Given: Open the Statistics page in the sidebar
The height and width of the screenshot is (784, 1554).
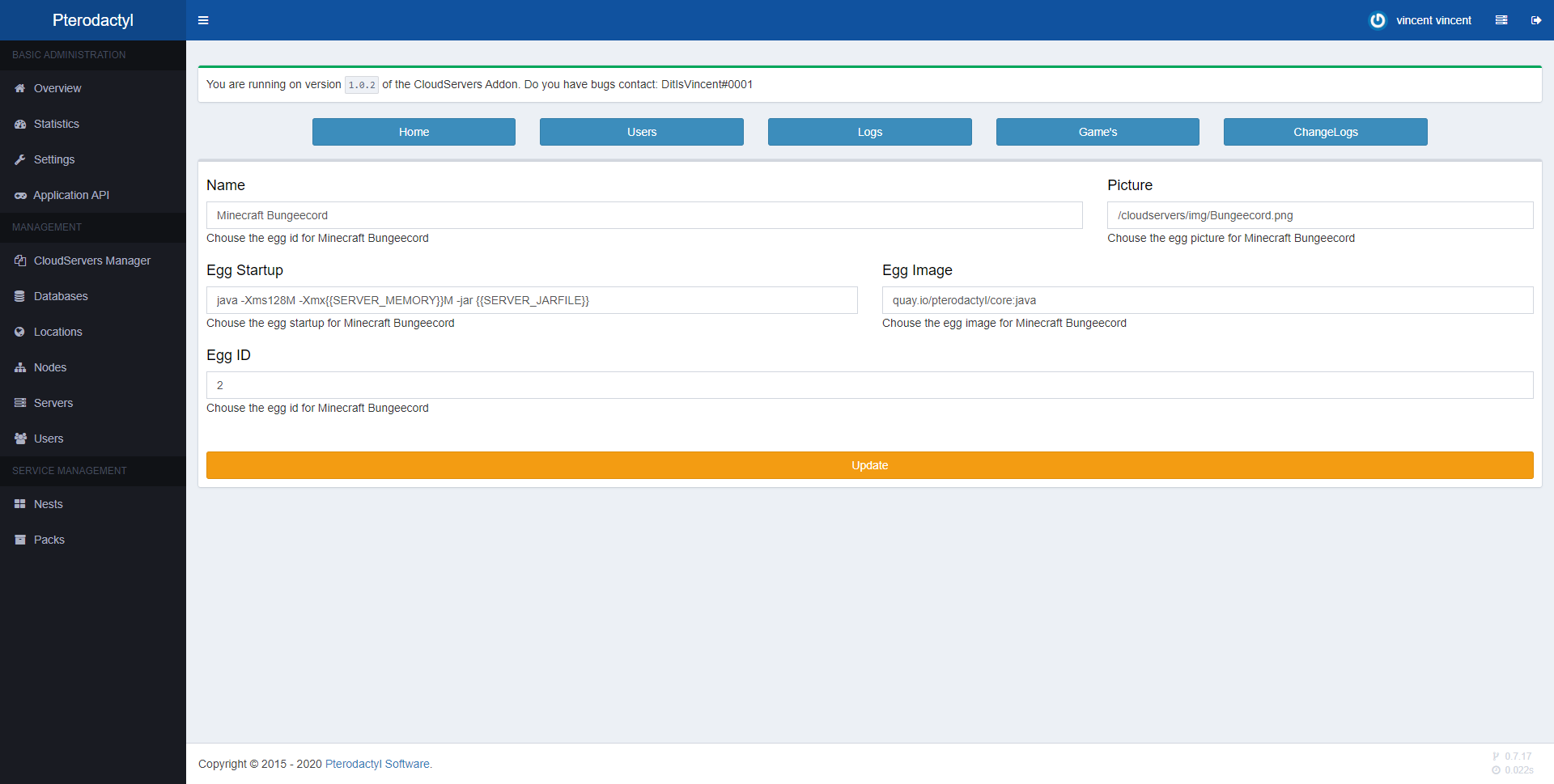Looking at the screenshot, I should pos(56,124).
